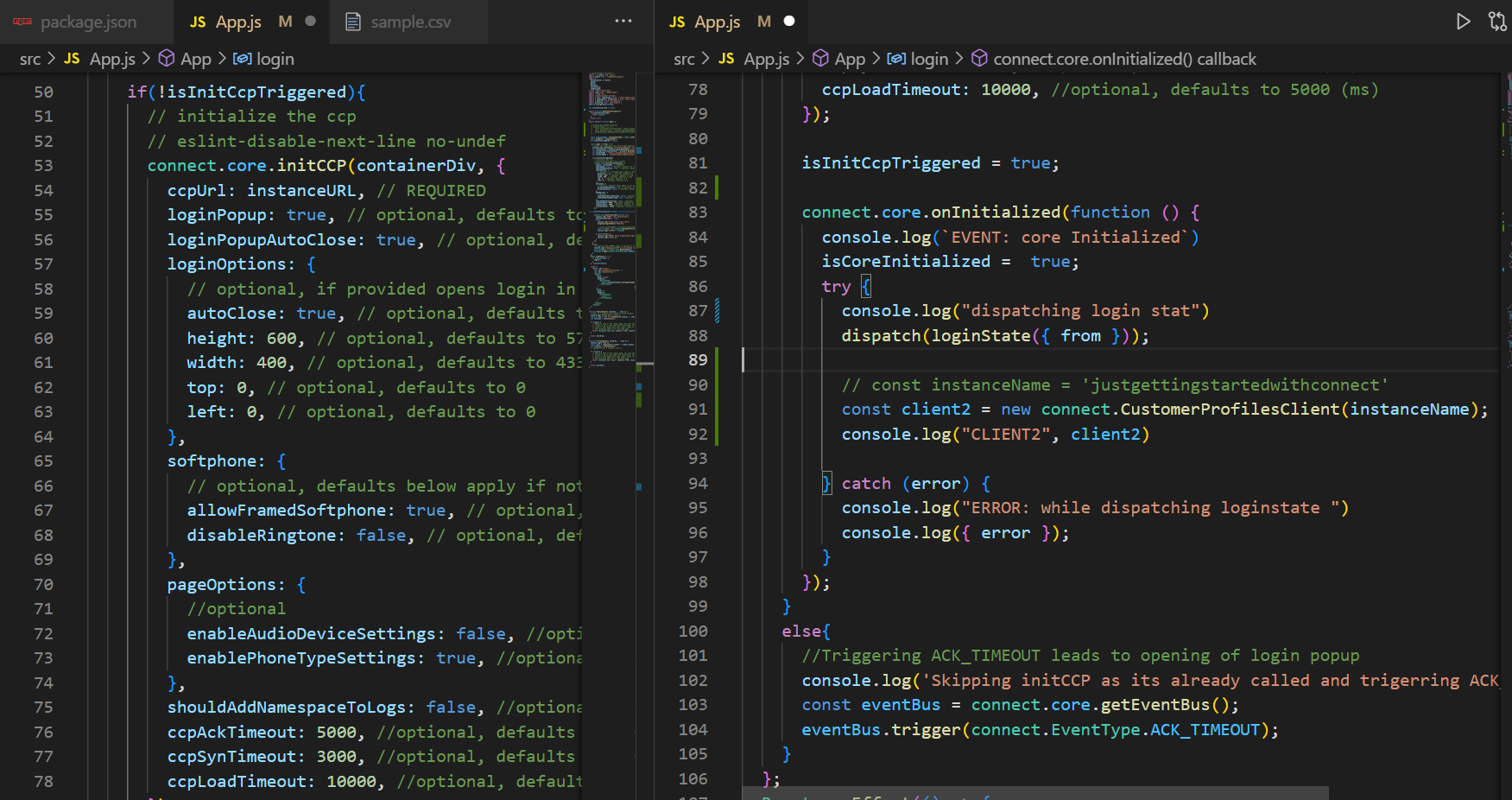Click the login symbol icon in the breadcrumb
Image resolution: width=1512 pixels, height=800 pixels.
click(242, 58)
